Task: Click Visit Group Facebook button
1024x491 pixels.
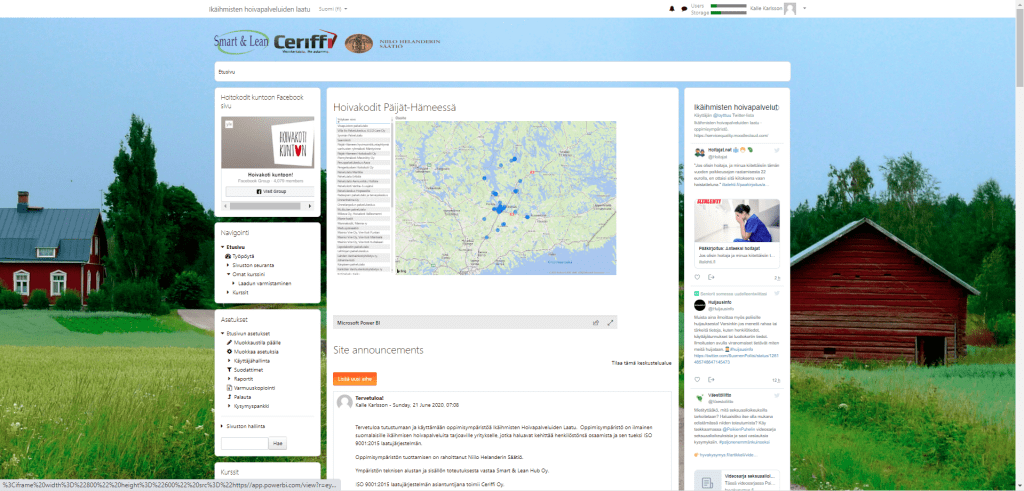Action: tap(270, 190)
